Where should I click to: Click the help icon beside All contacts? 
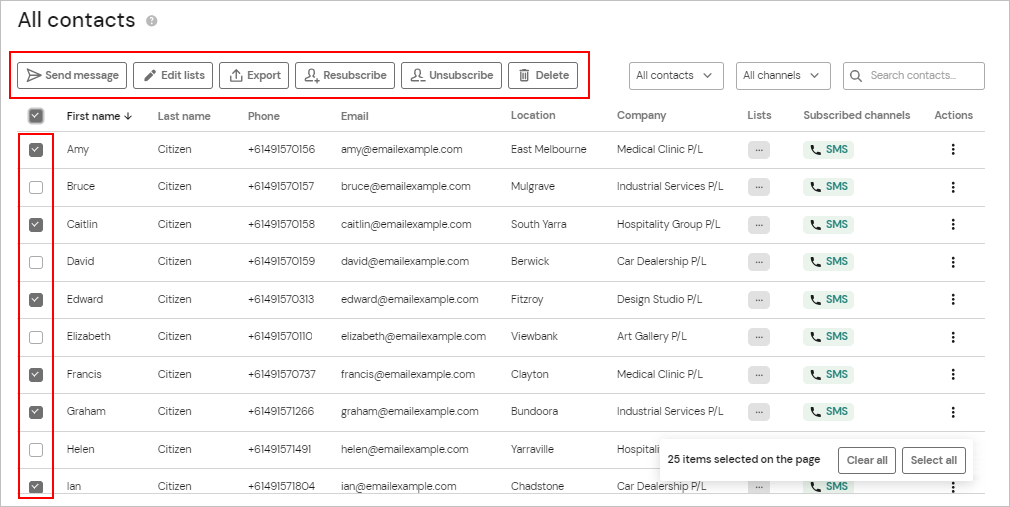tap(151, 21)
